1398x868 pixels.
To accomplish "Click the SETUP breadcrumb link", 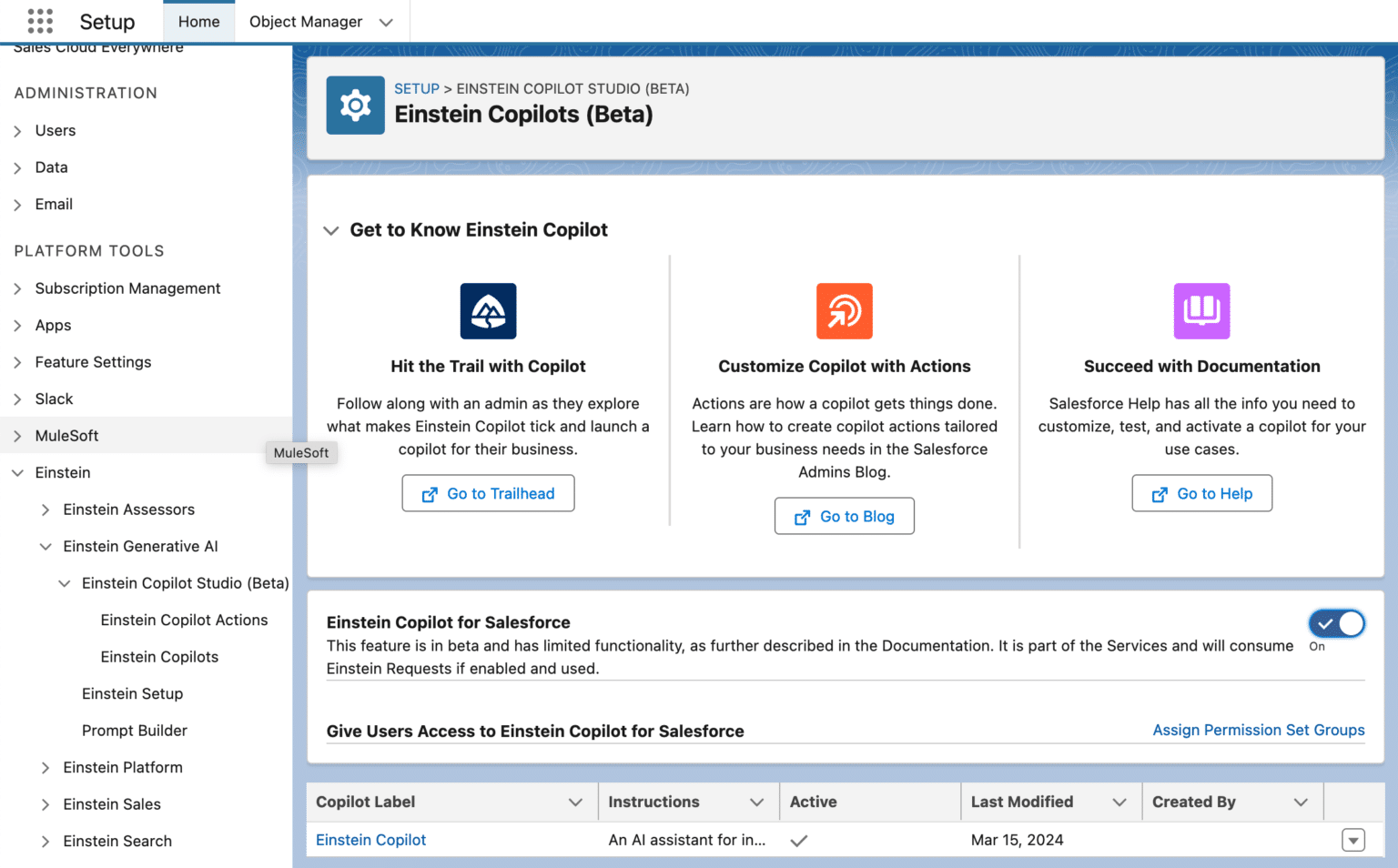I will (416, 88).
